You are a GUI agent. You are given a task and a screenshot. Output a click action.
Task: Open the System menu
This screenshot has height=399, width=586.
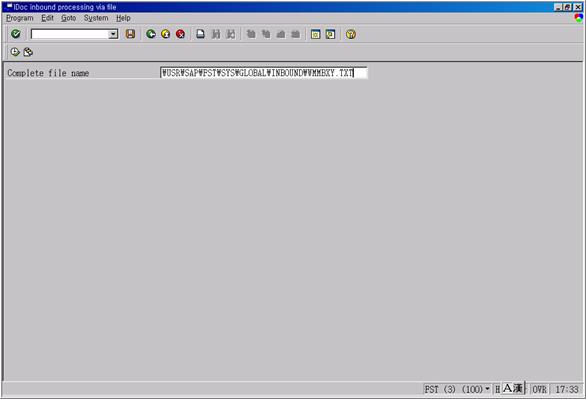click(x=96, y=18)
